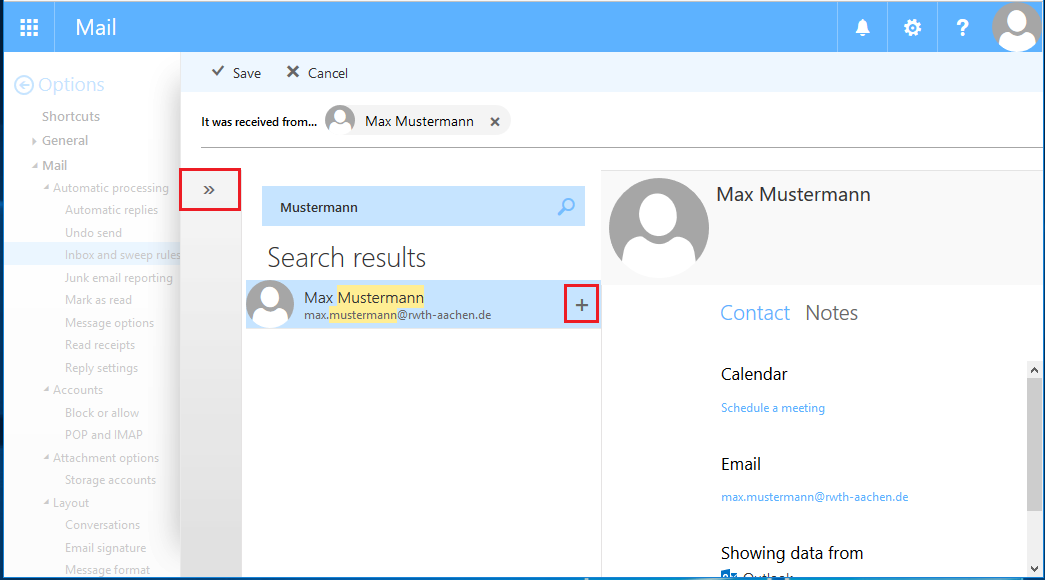This screenshot has width=1045, height=580.
Task: Save the rule with the checkmark icon
Action: coord(221,72)
